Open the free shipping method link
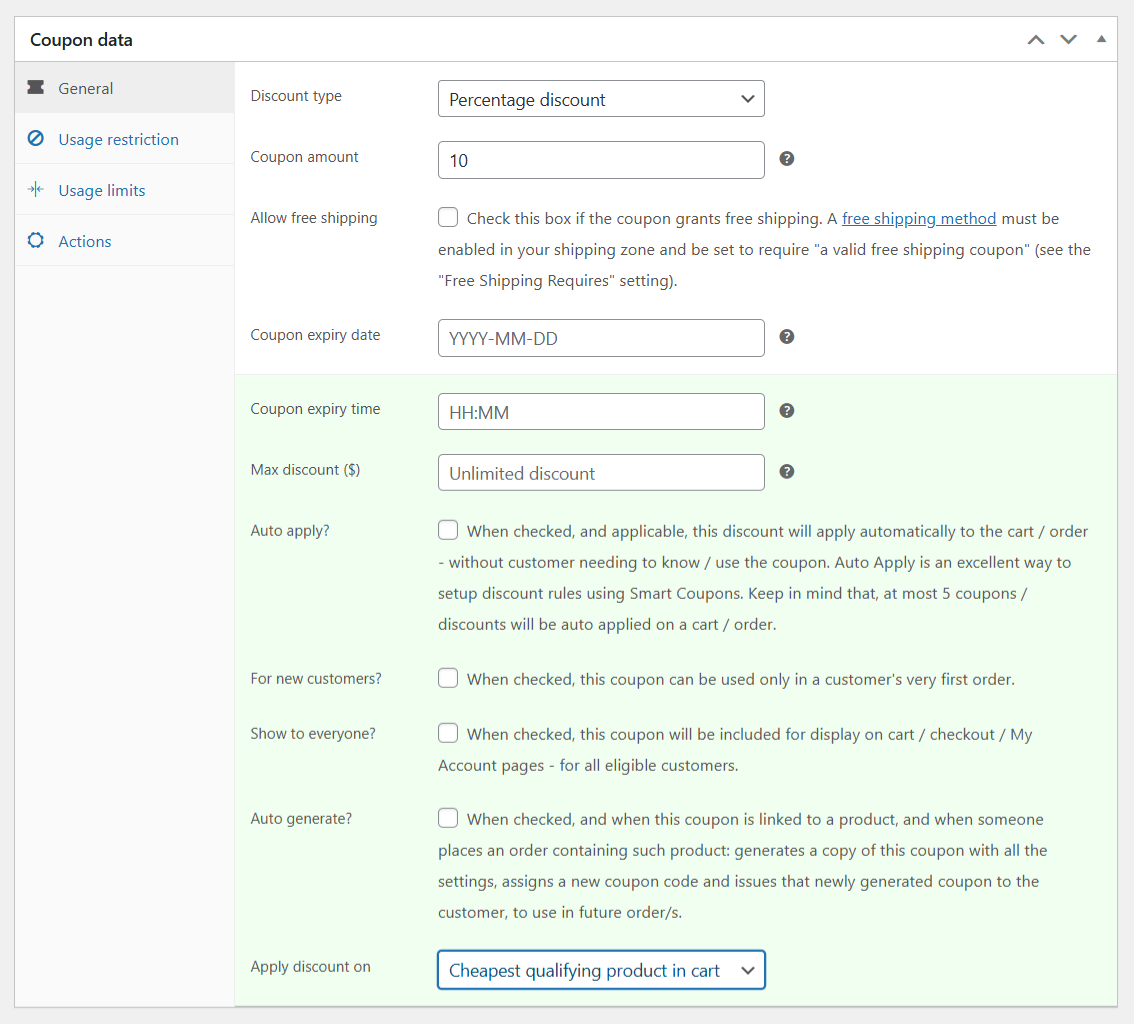Viewport: 1134px width, 1024px height. point(919,218)
